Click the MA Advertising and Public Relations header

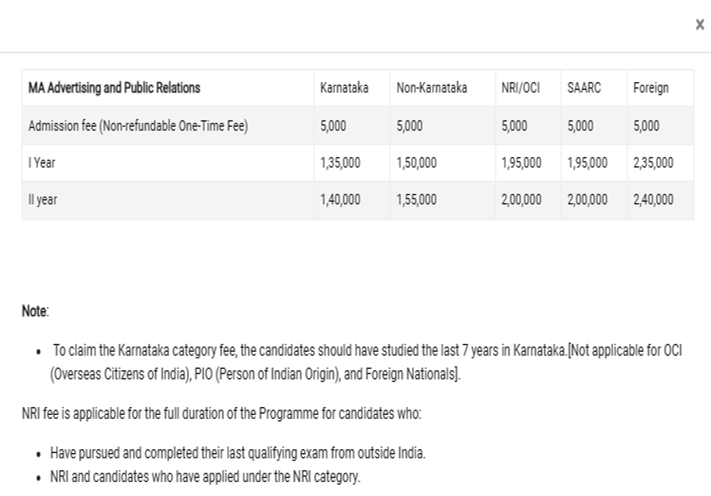click(114, 88)
